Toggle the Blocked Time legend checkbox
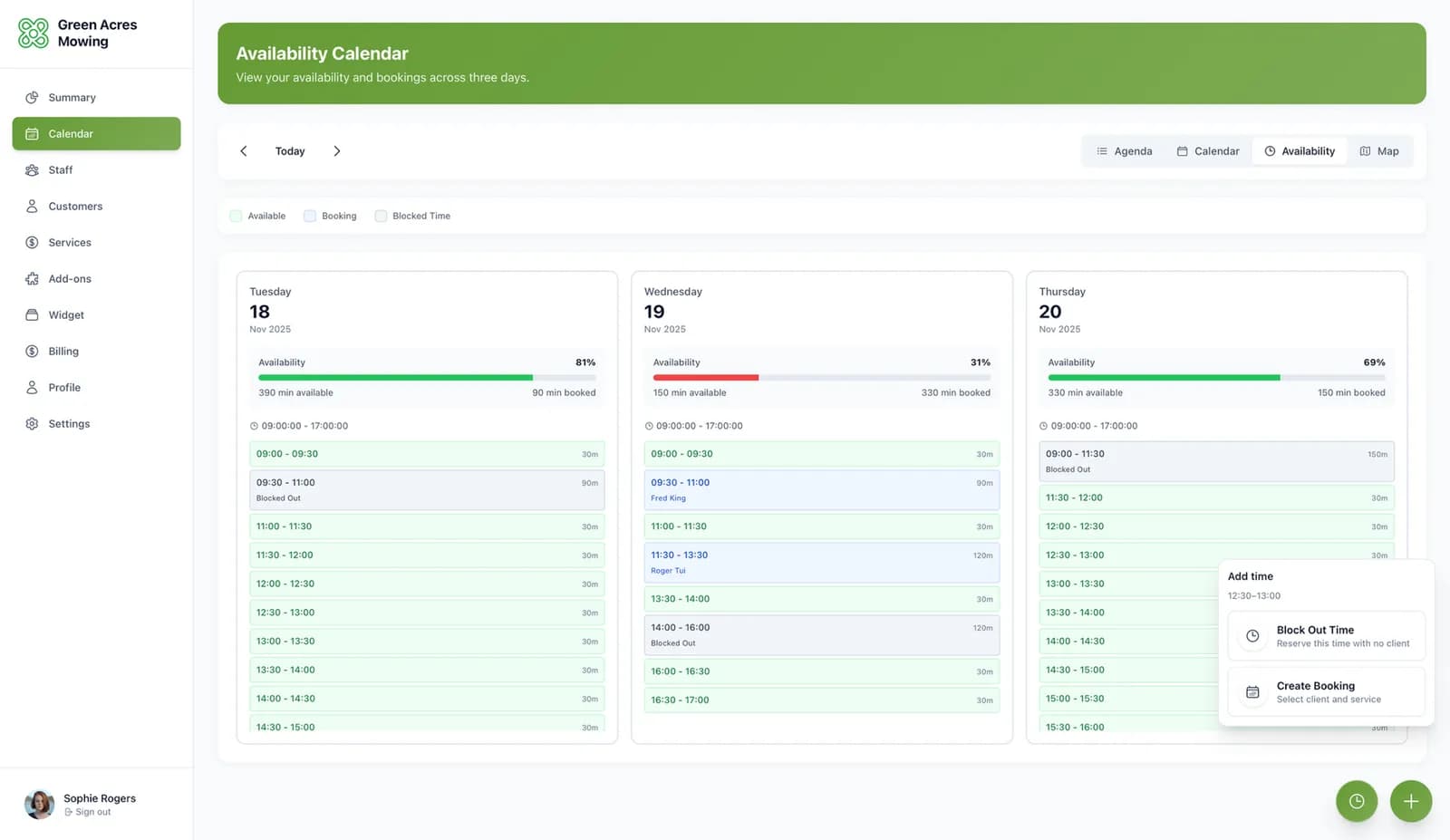 coord(381,217)
